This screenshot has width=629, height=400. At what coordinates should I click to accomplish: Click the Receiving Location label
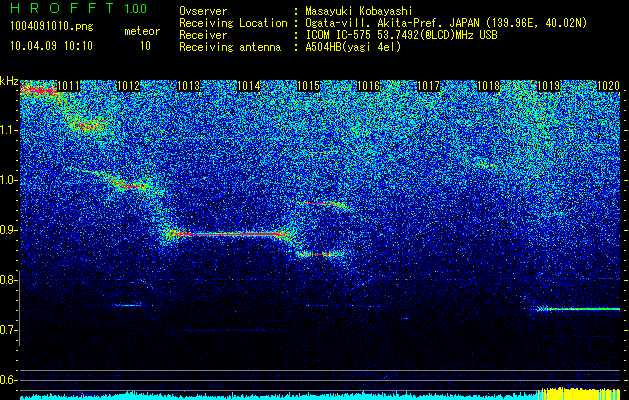(x=233, y=23)
